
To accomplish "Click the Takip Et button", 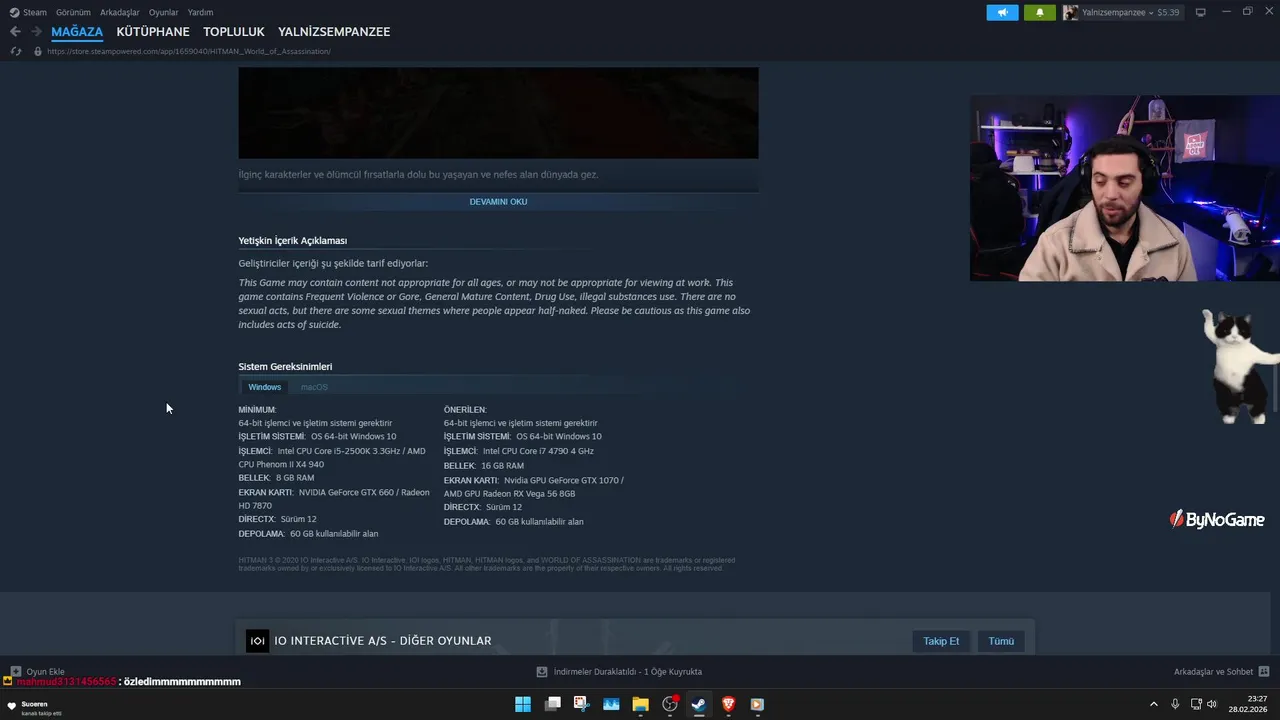I will [941, 641].
